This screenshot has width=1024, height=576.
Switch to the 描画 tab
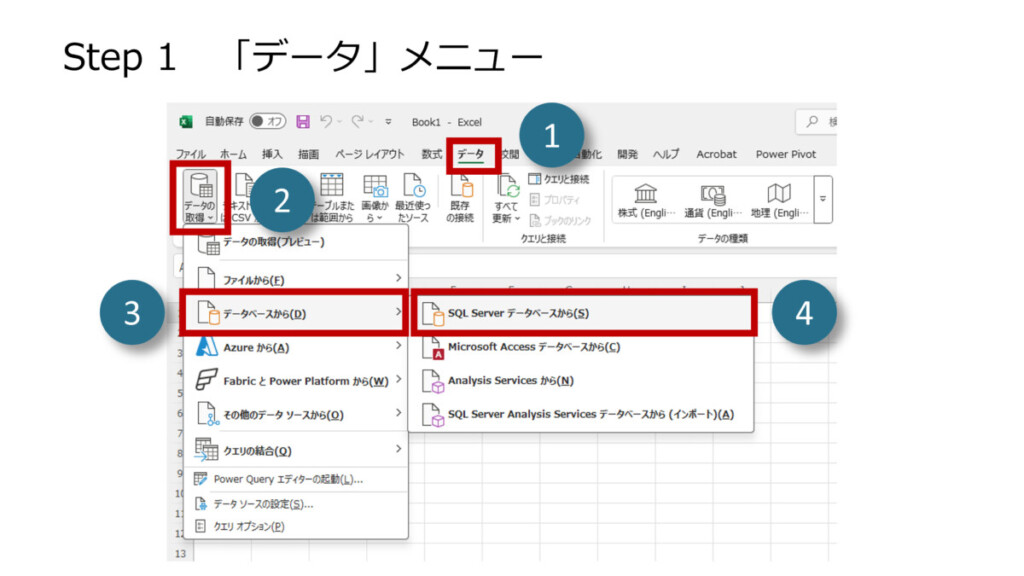tap(308, 154)
